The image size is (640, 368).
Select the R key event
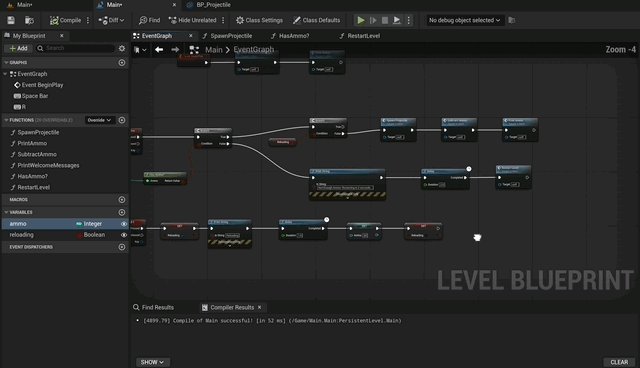[24, 107]
